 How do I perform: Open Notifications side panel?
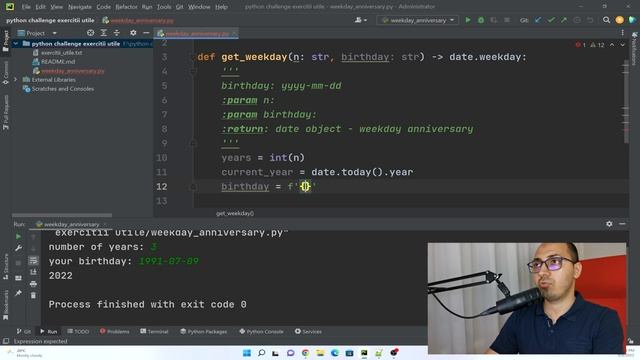pos(634,49)
